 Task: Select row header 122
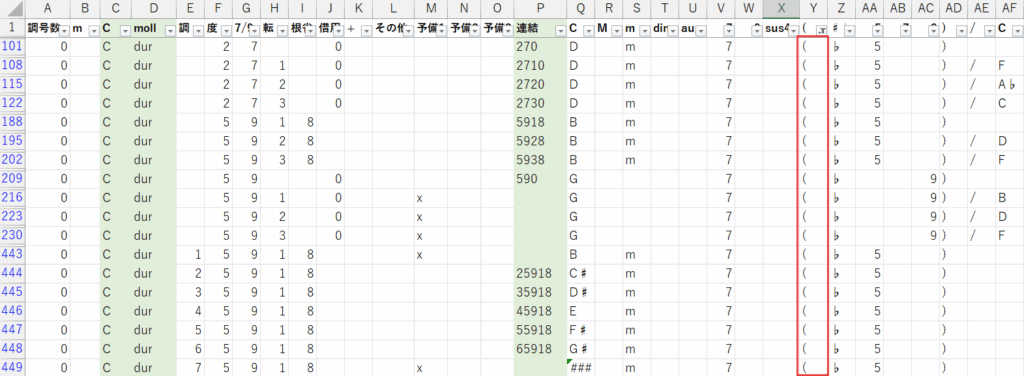[x=13, y=103]
